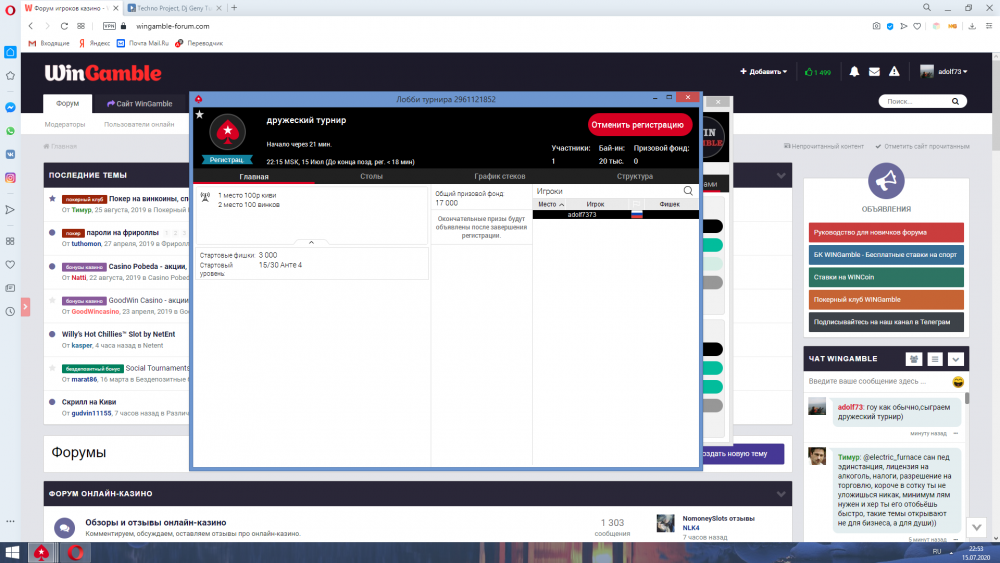Open Instagram in Opera sidebar
The height and width of the screenshot is (563, 1000).
[10, 177]
